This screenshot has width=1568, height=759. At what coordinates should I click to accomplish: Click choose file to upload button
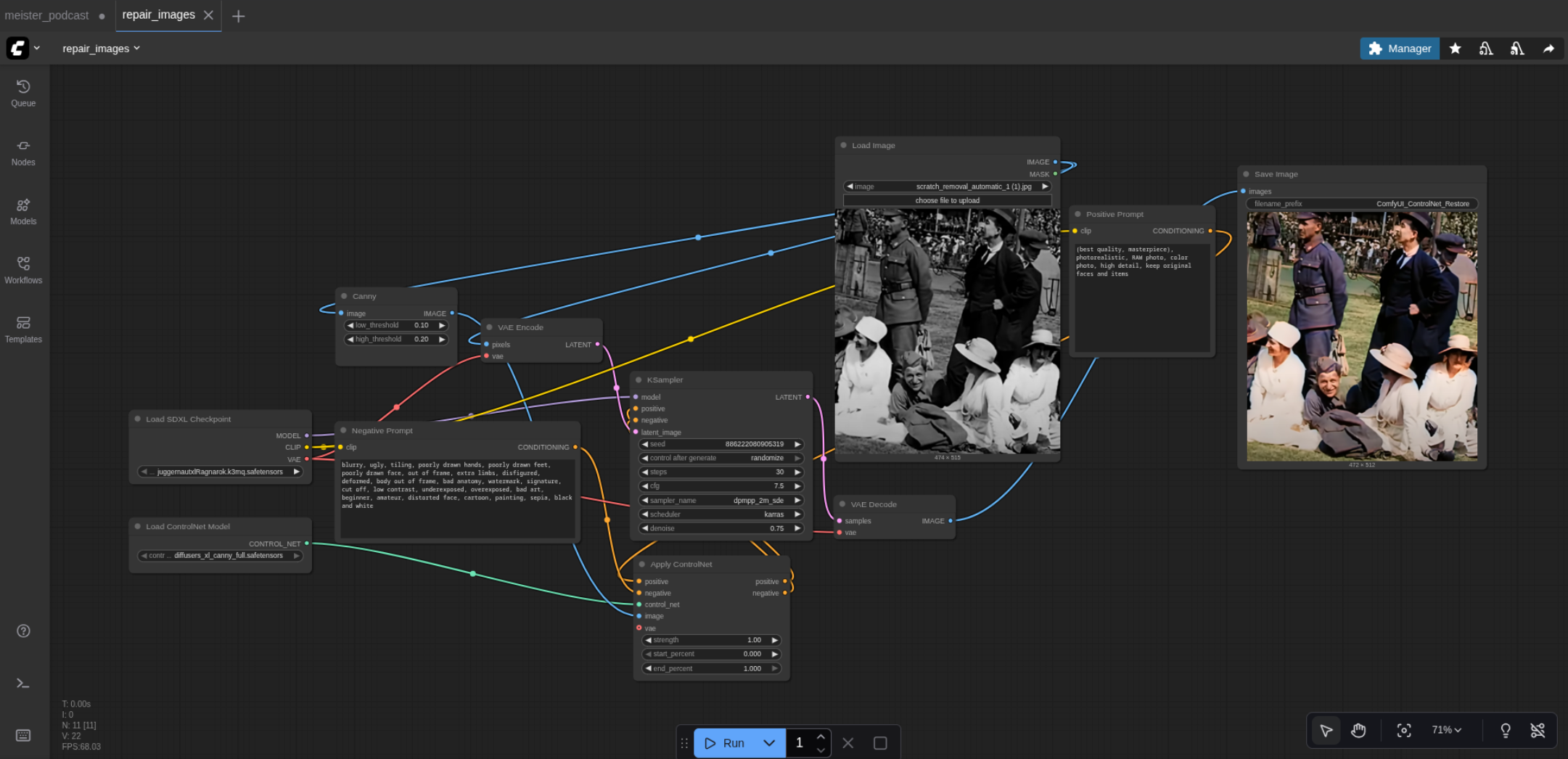(947, 200)
